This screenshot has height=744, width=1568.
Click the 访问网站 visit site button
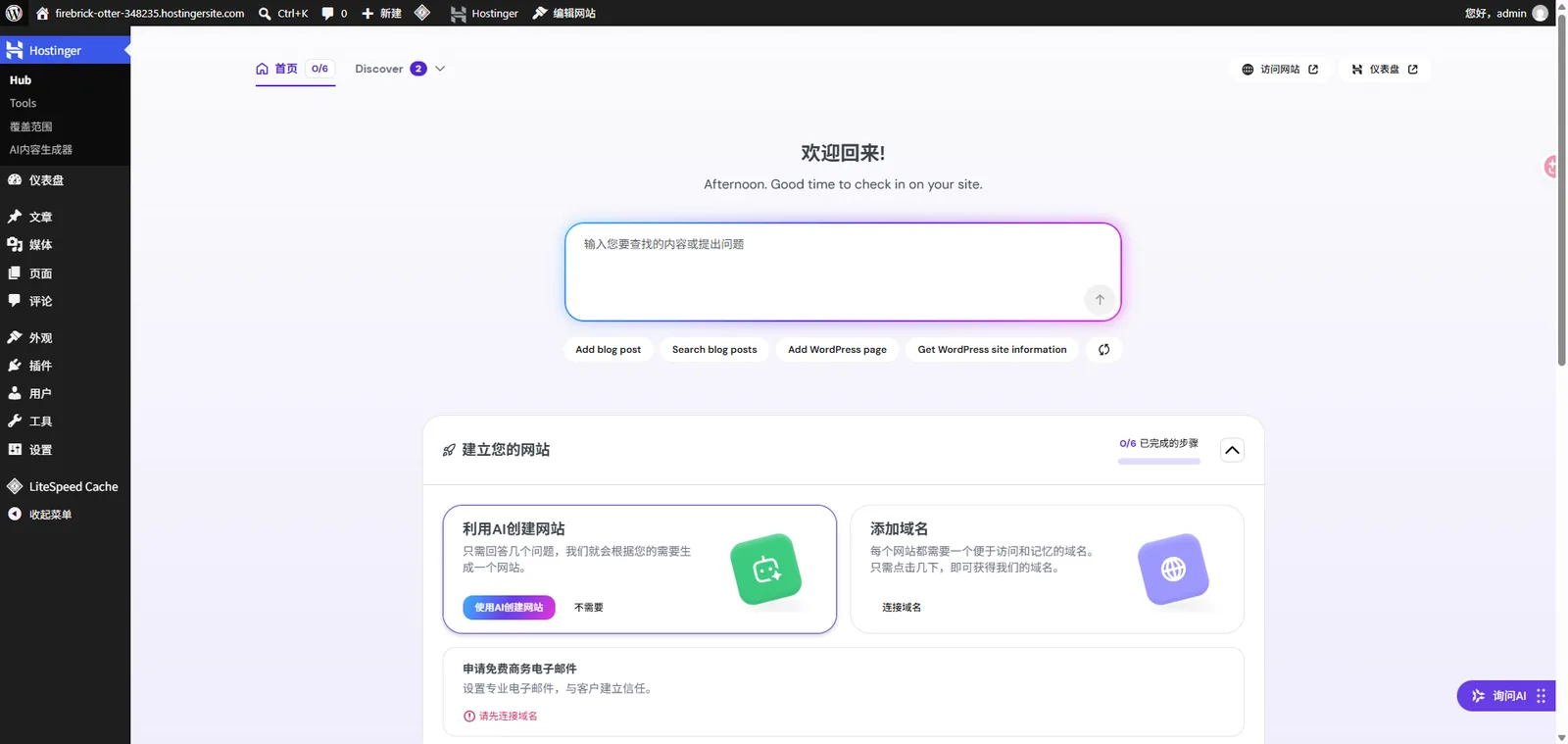[1280, 70]
